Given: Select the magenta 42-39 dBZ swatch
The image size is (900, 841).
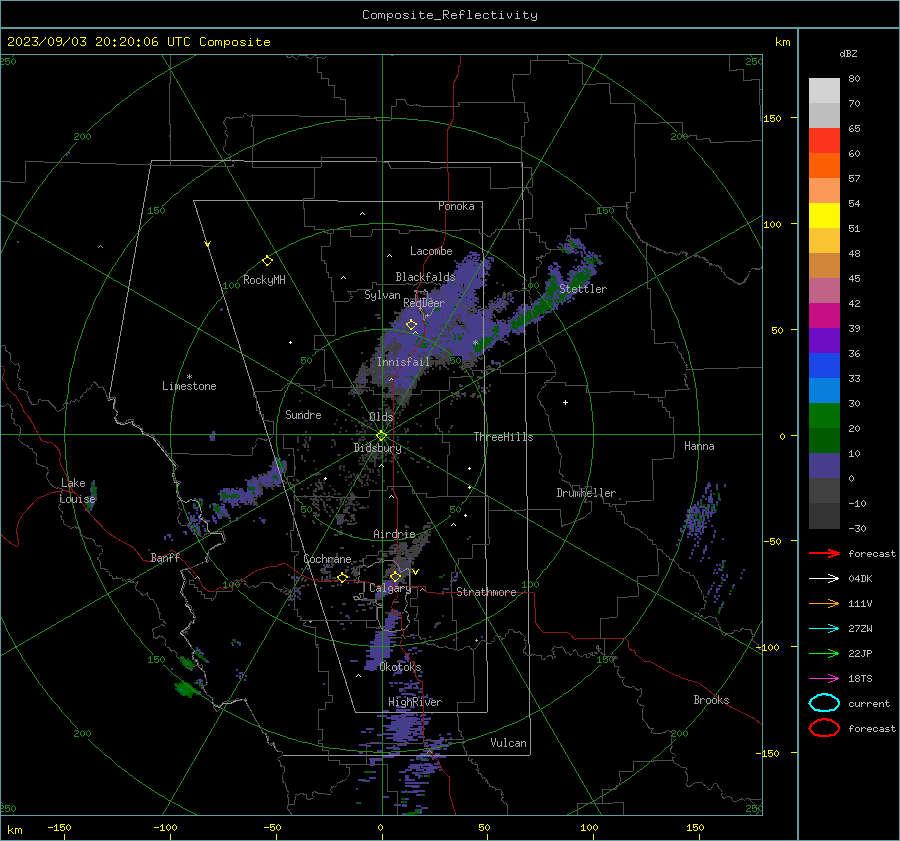Looking at the screenshot, I should [x=824, y=315].
